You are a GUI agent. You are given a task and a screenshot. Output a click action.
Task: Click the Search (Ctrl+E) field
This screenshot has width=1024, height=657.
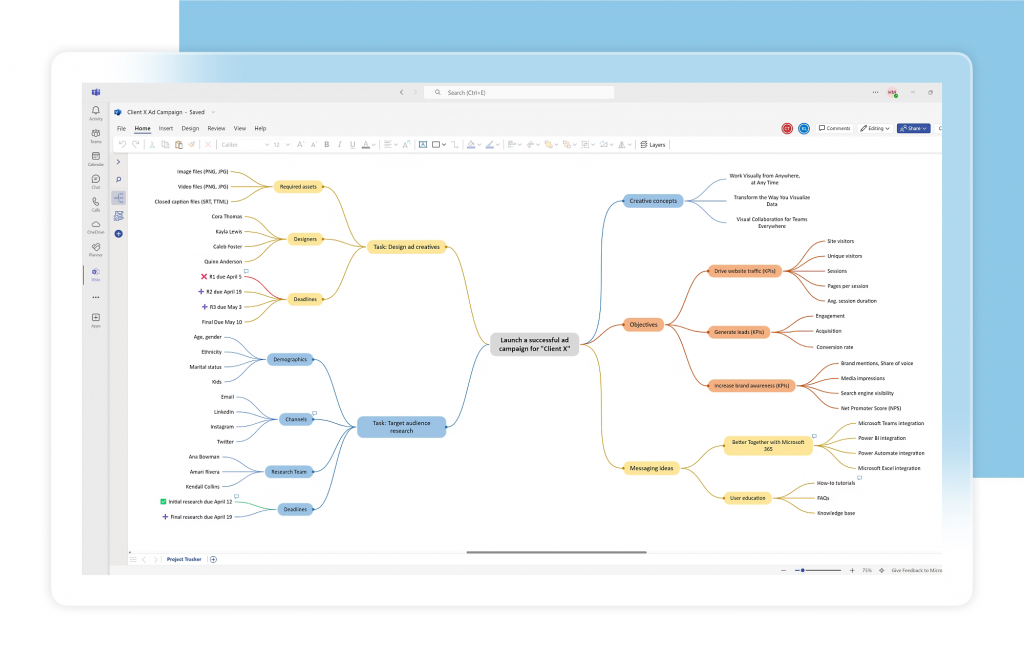(518, 91)
